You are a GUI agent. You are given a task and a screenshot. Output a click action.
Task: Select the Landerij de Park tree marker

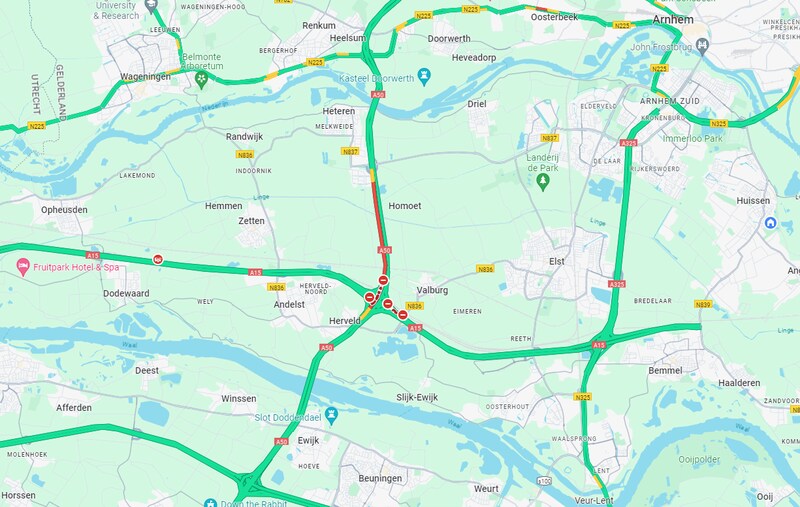coord(543,182)
